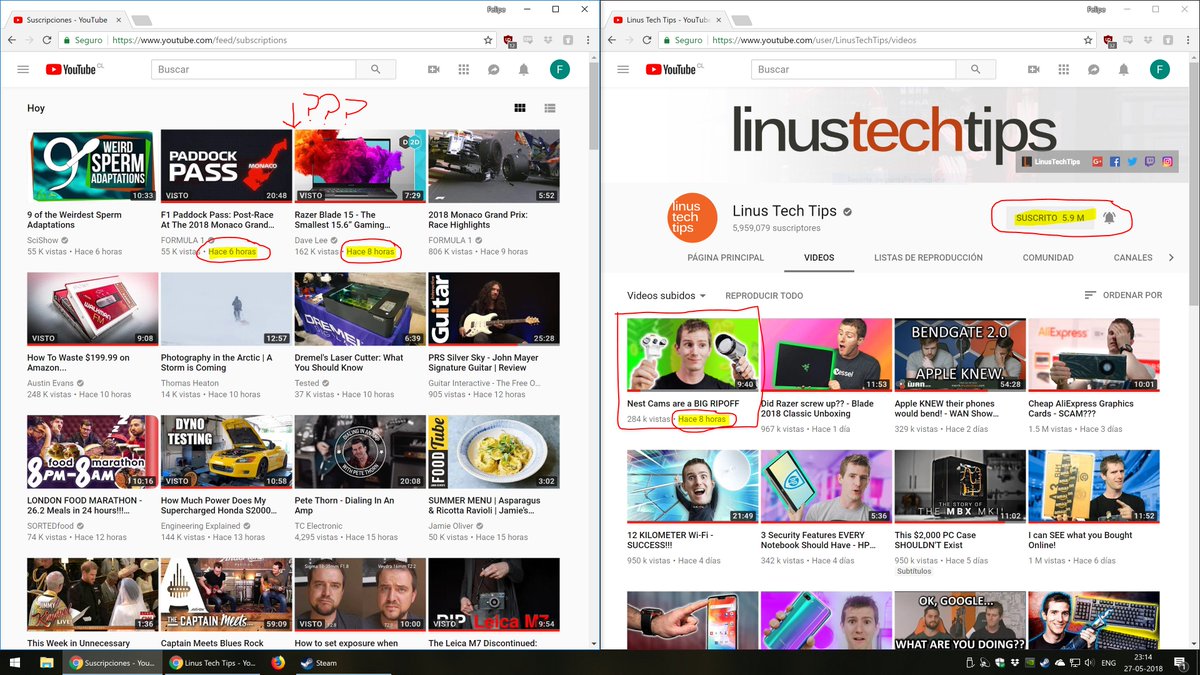Click search field in Subscriptions window

click(x=254, y=69)
